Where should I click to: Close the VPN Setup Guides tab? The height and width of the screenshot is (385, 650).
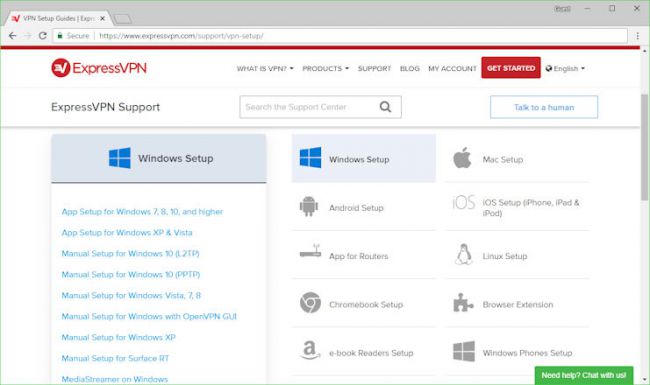pos(102,19)
